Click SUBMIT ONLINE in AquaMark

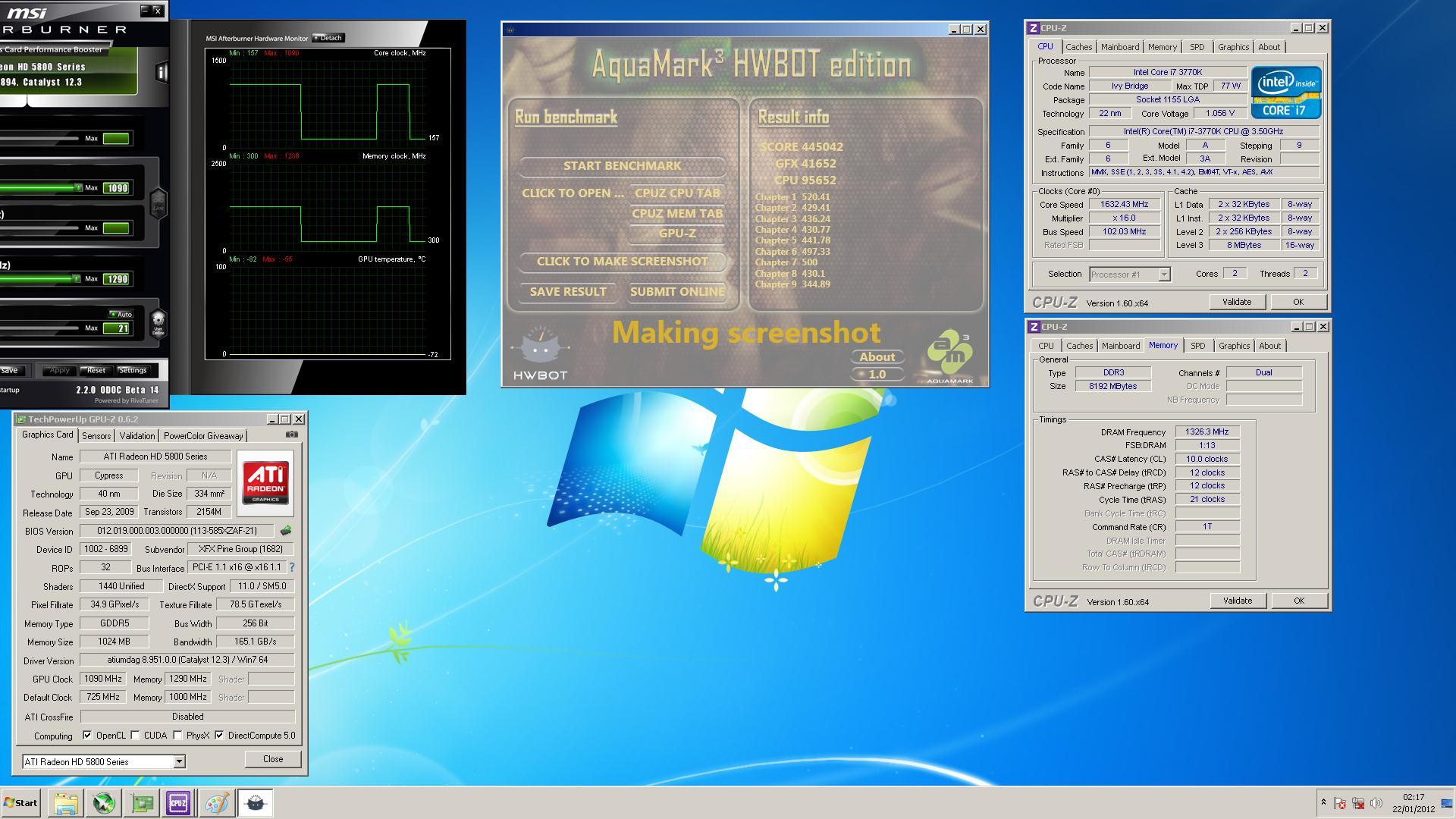coord(677,291)
